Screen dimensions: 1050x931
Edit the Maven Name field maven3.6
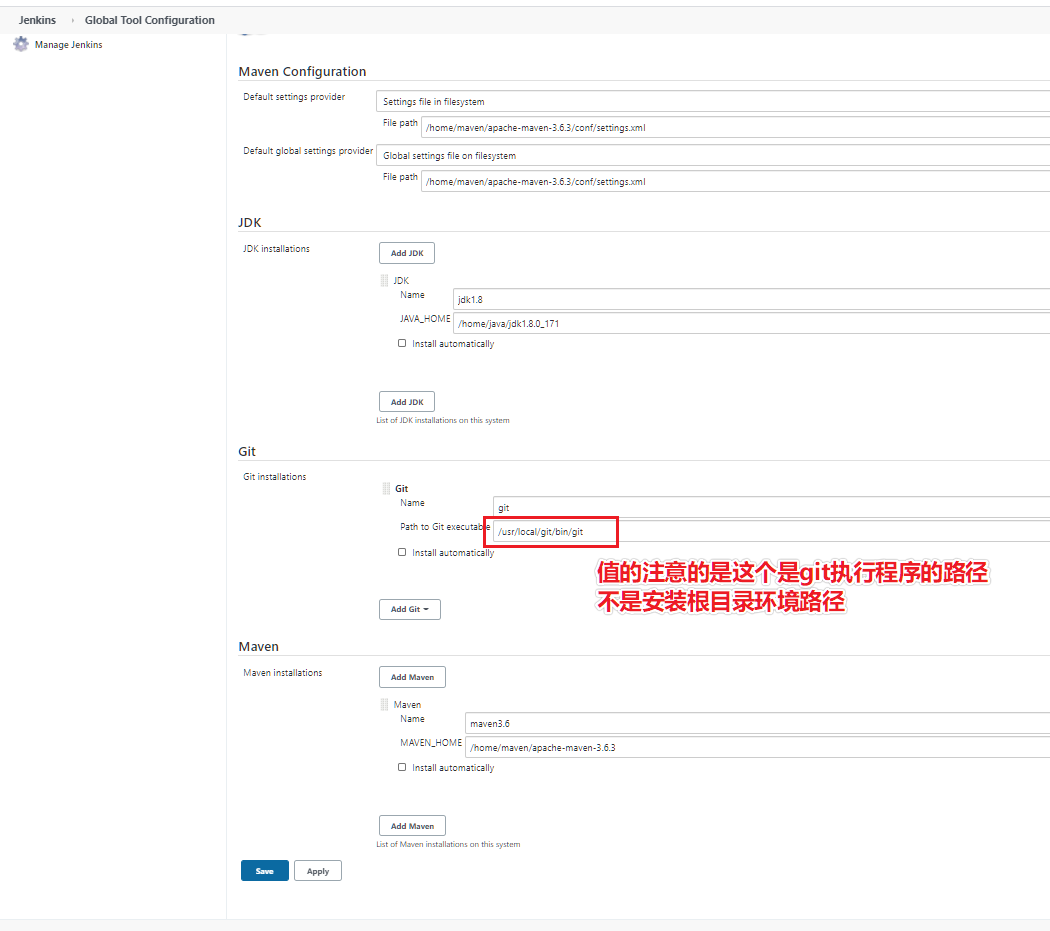click(x=757, y=723)
